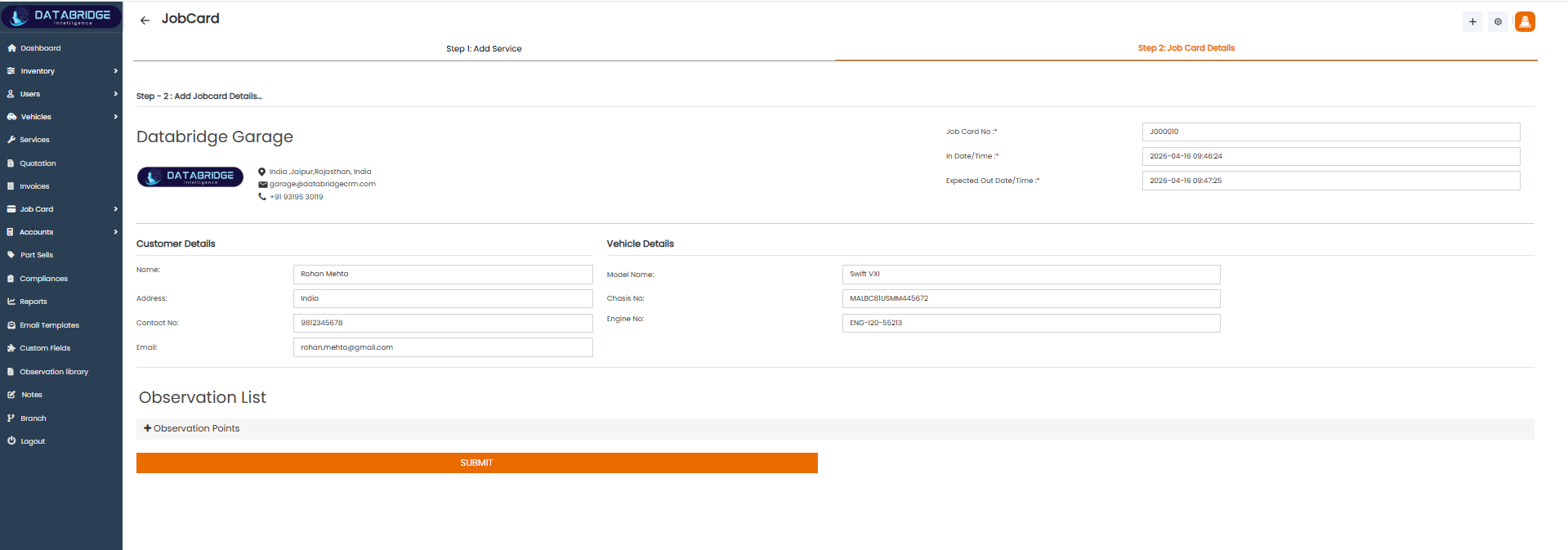Click the Databridge Intelligence sidebar logo

pos(61,16)
